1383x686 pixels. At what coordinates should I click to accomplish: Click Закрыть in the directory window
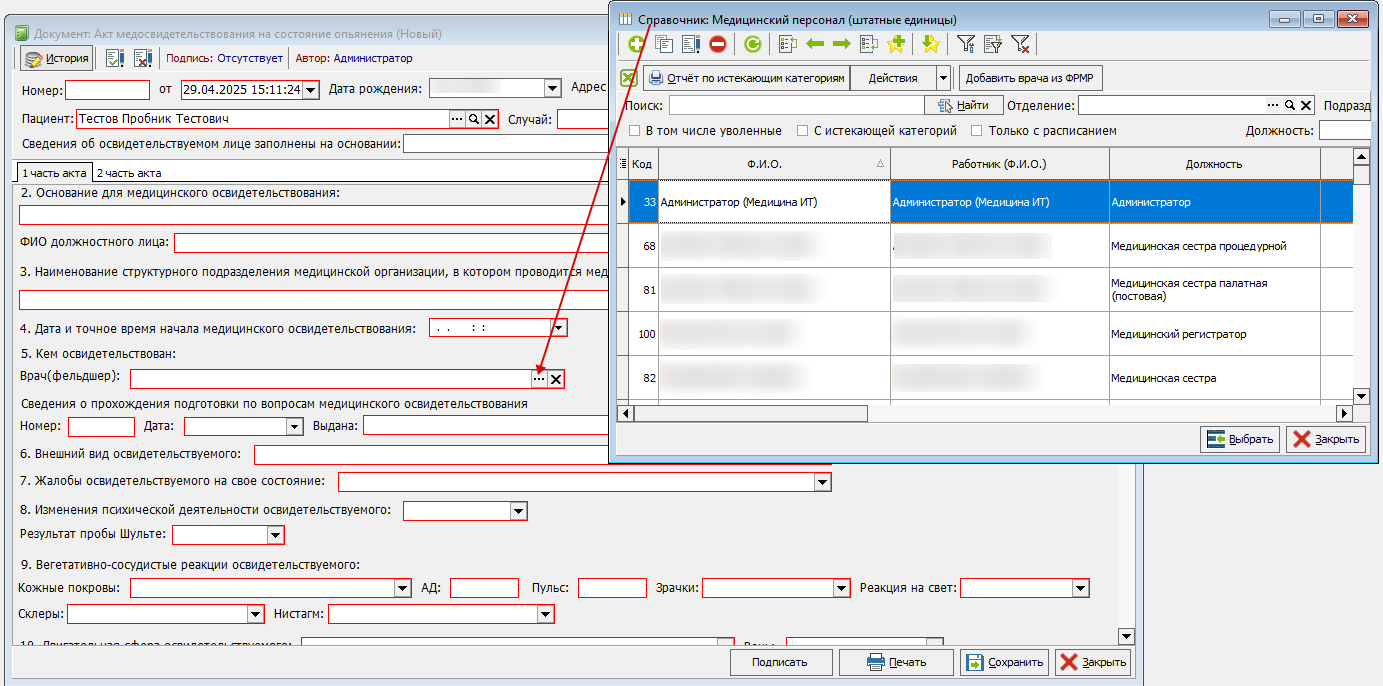tap(1326, 439)
